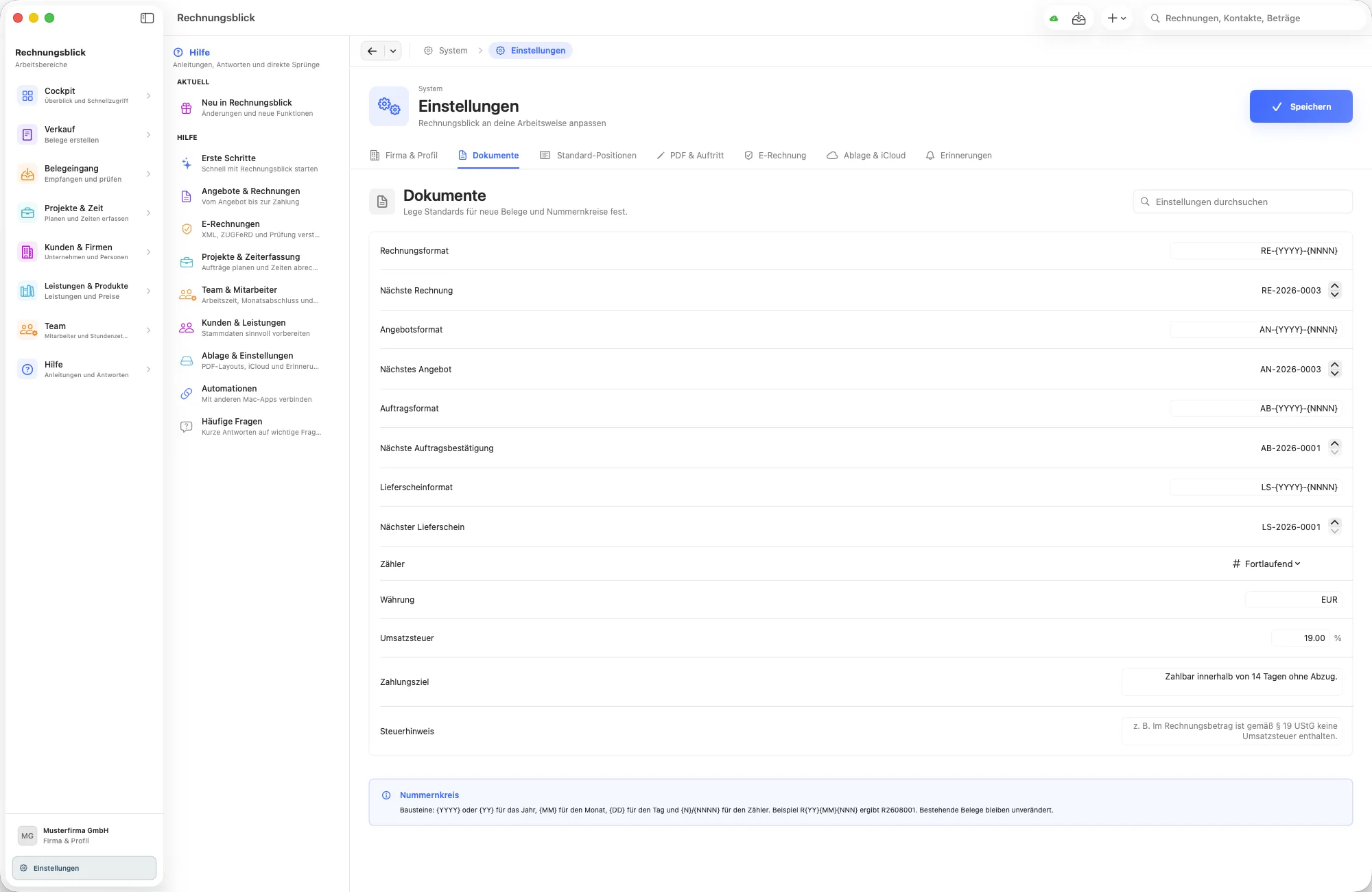Viewport: 1372px width, 892px height.
Task: Increment the Nächste Auftragsbestätigung stepper
Action: (x=1334, y=444)
